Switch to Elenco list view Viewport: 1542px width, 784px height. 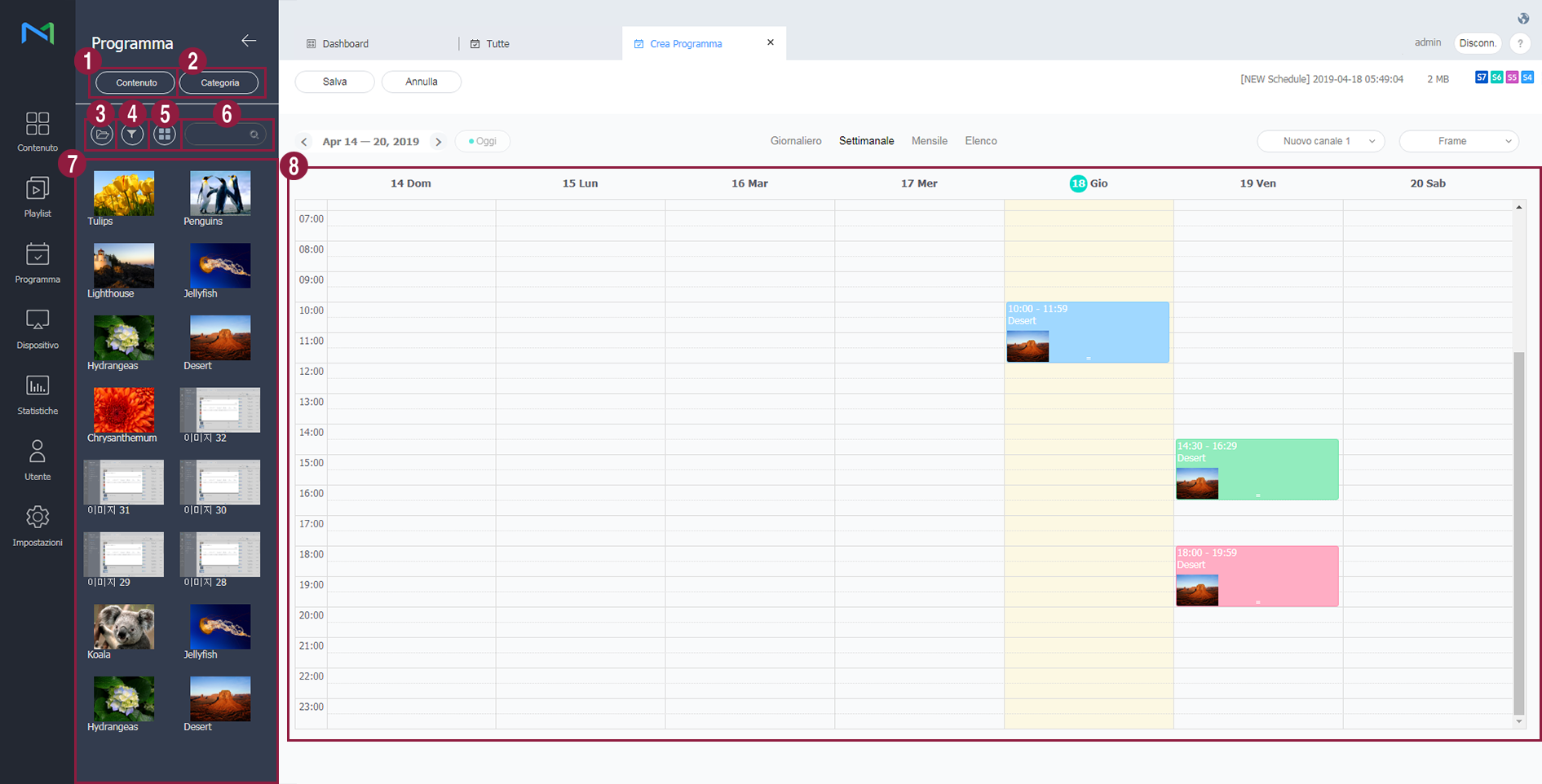[x=980, y=141]
